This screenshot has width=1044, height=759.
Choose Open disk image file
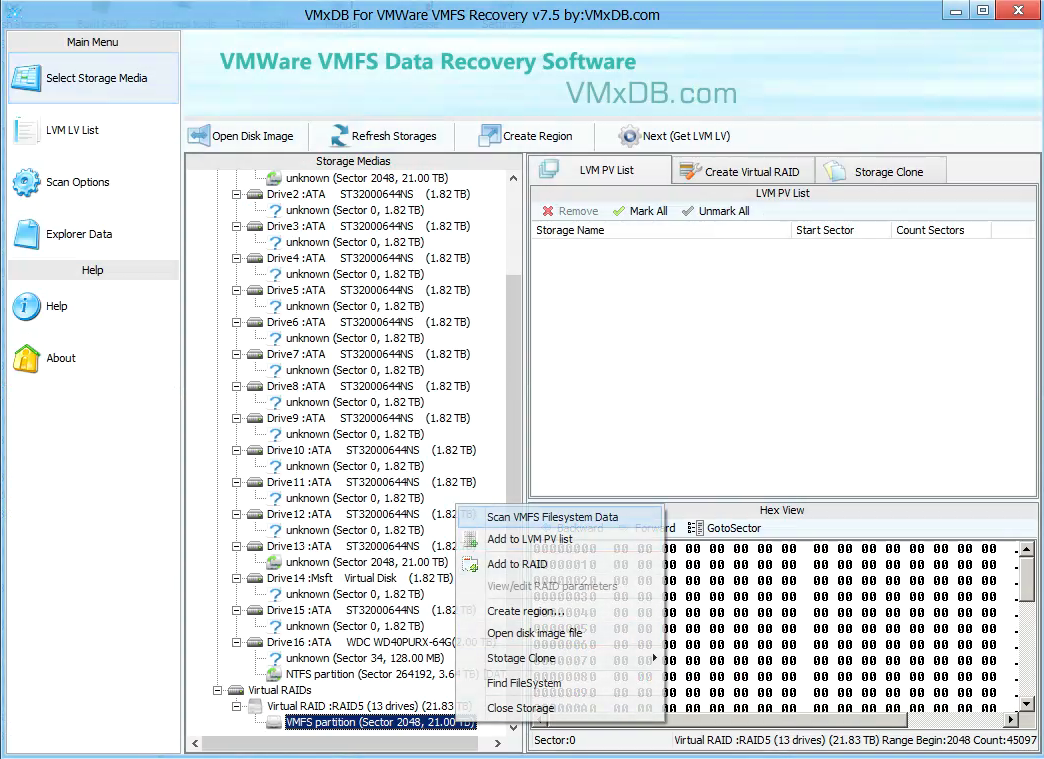[x=561, y=633]
